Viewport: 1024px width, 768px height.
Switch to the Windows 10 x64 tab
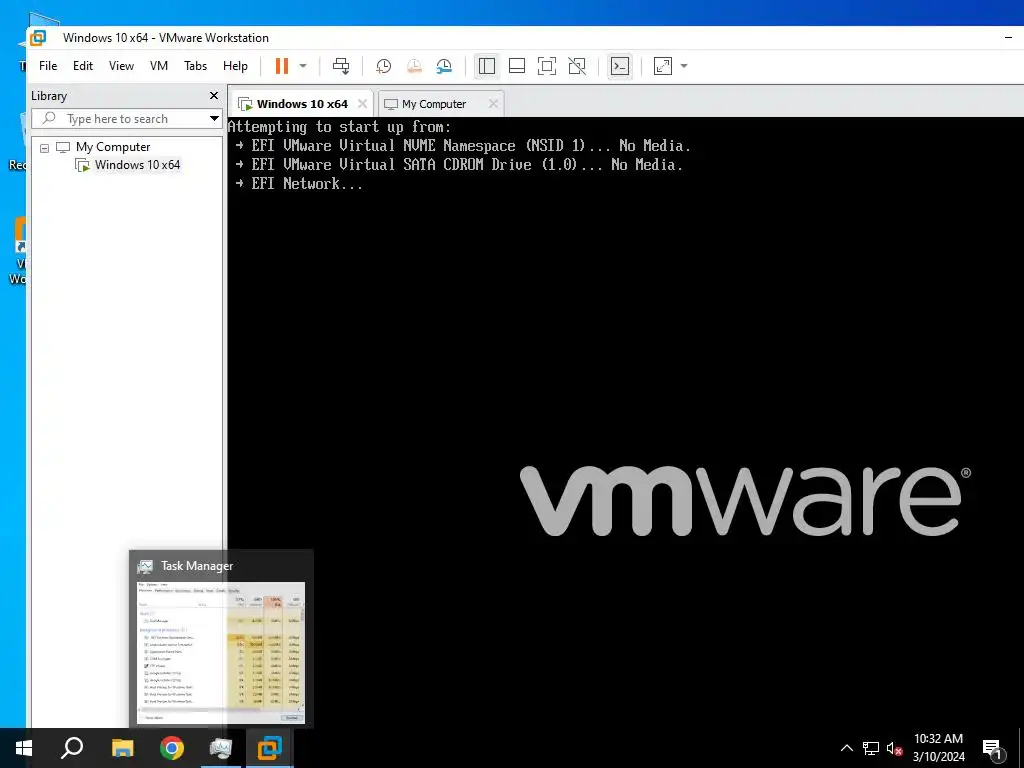click(302, 104)
